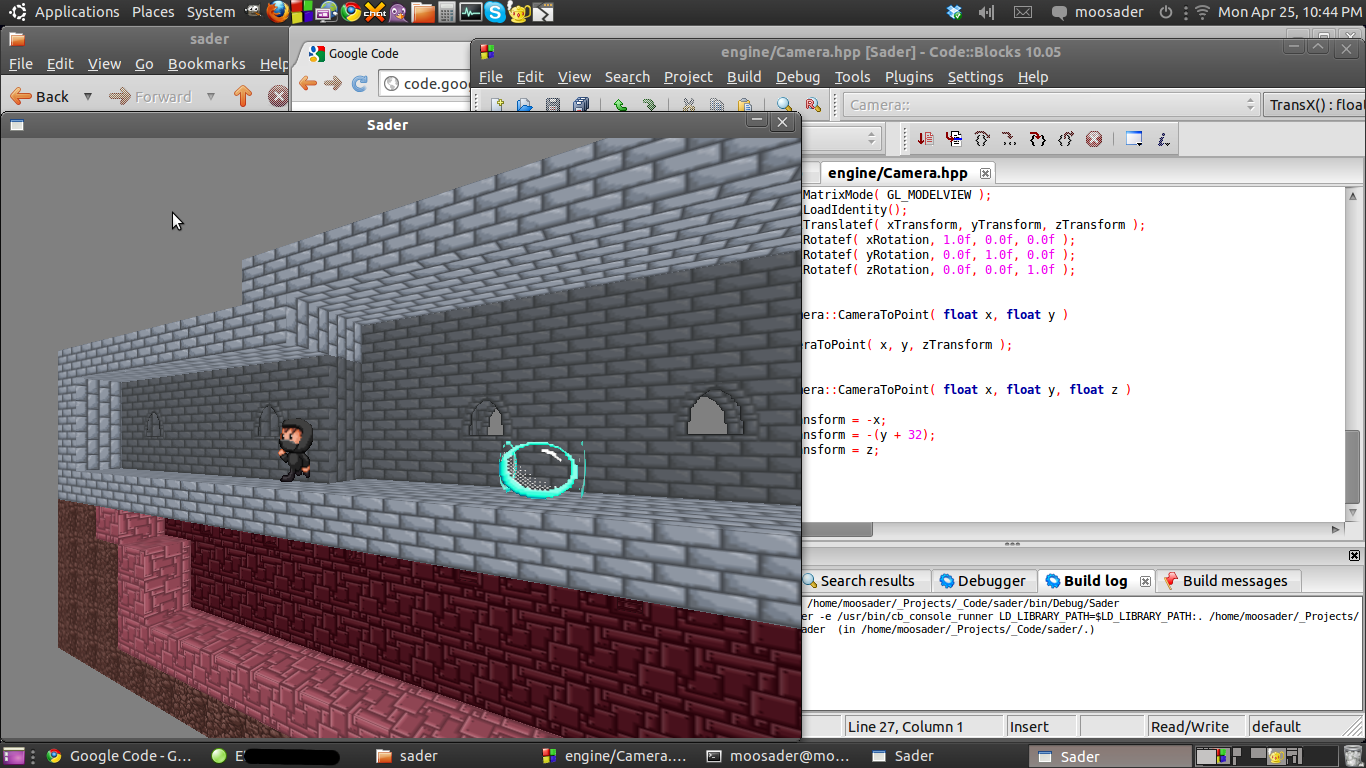Screen dimensions: 1366x768
Task: Click the Save file floppy icon
Action: tap(553, 105)
